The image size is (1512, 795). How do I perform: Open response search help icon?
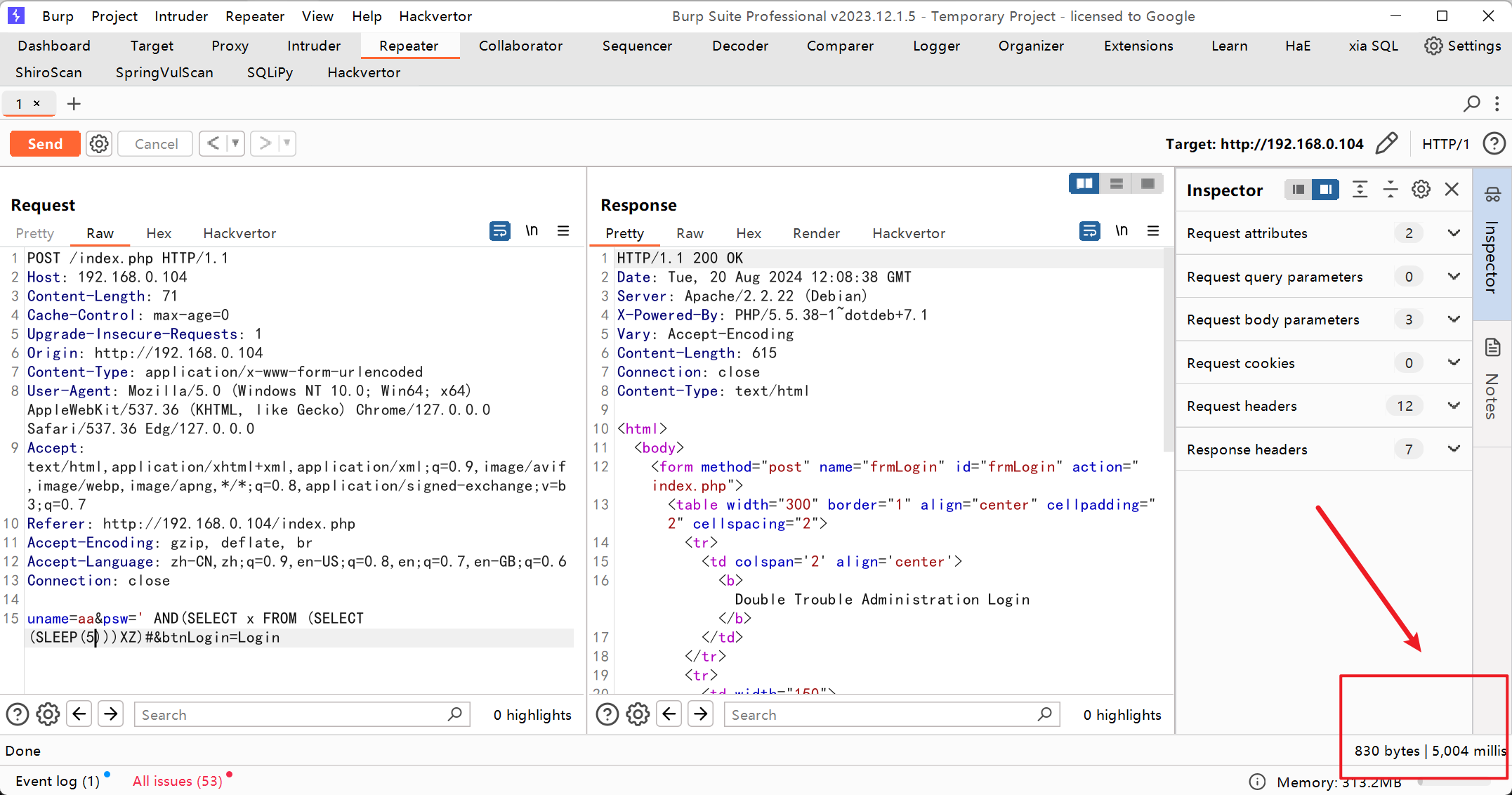pos(607,714)
